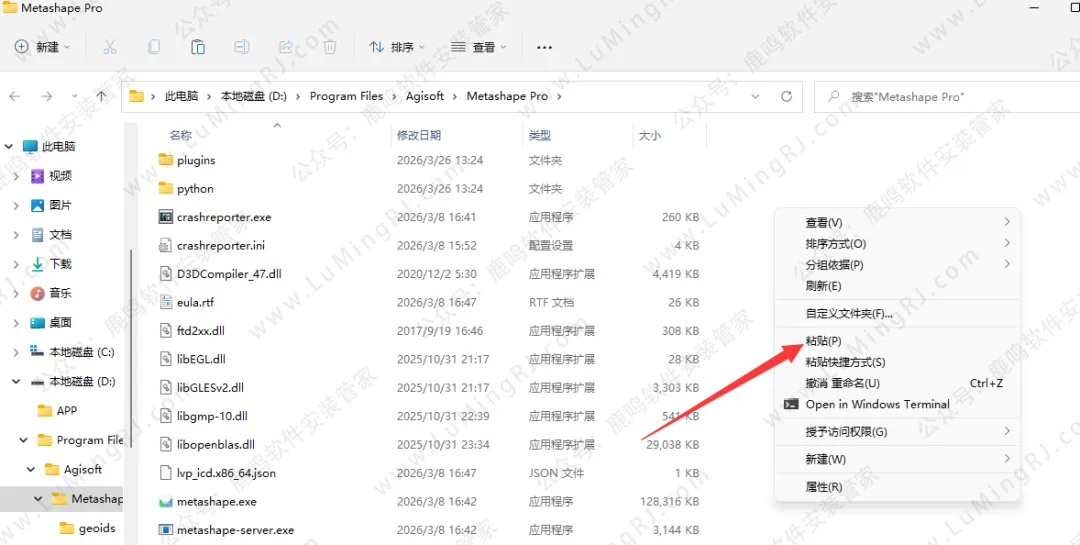
Task: Click the 新建 new button in toolbar
Action: point(42,47)
